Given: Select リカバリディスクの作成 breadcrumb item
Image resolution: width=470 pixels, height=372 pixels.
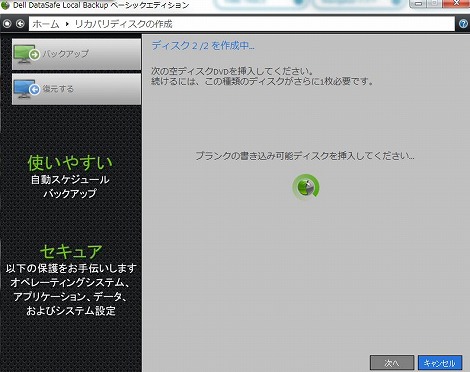Looking at the screenshot, I should tap(123, 24).
